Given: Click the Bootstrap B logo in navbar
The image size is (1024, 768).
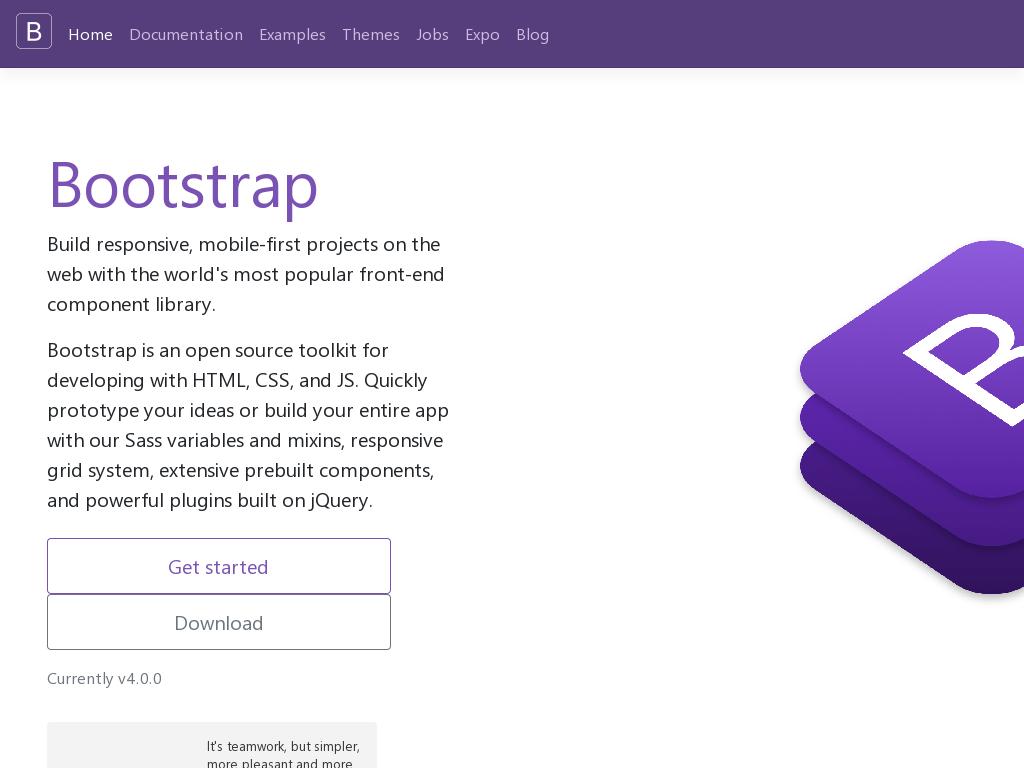Looking at the screenshot, I should [x=34, y=32].
